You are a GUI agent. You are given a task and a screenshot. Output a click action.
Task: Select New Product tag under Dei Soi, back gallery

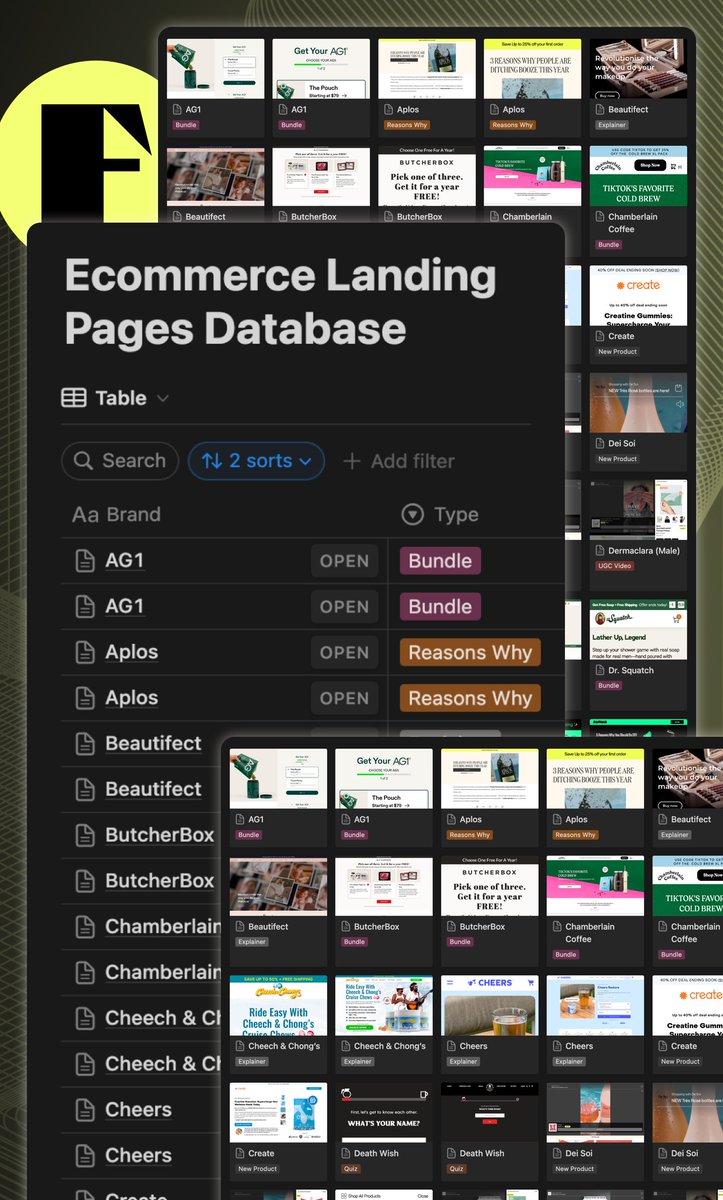coord(617,459)
